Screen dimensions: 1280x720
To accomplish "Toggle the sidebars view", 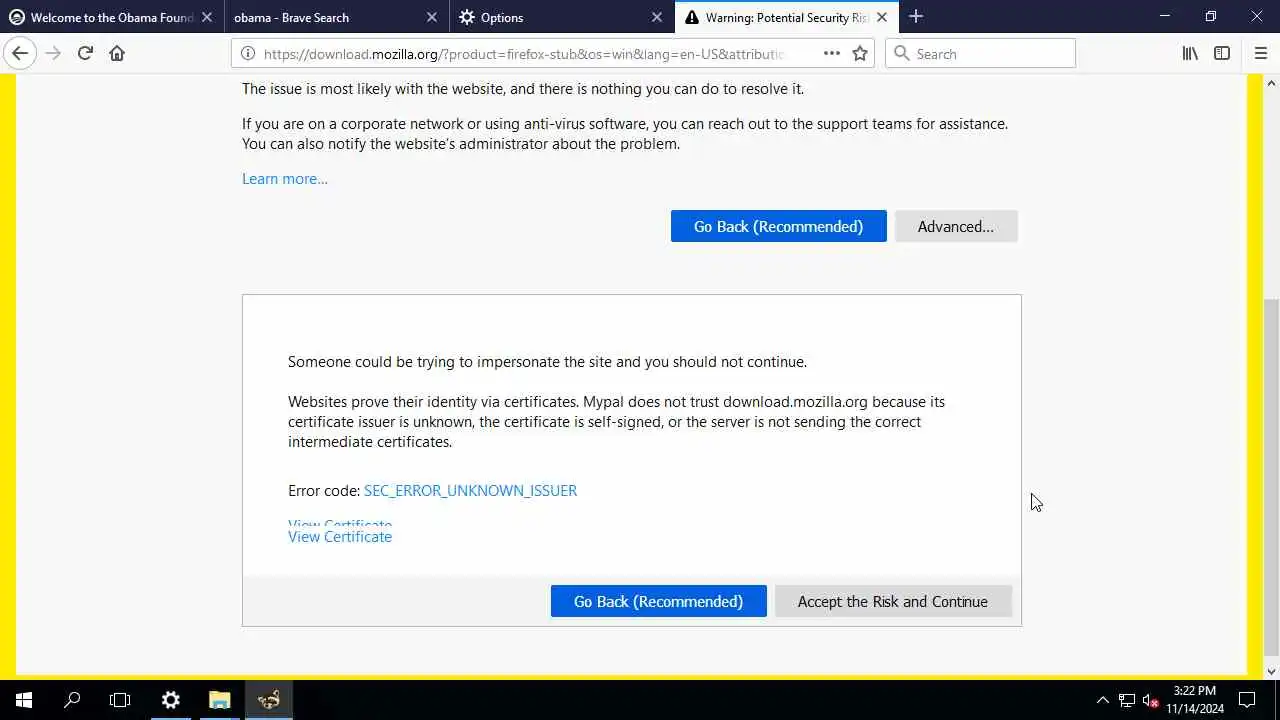I will tap(1222, 54).
